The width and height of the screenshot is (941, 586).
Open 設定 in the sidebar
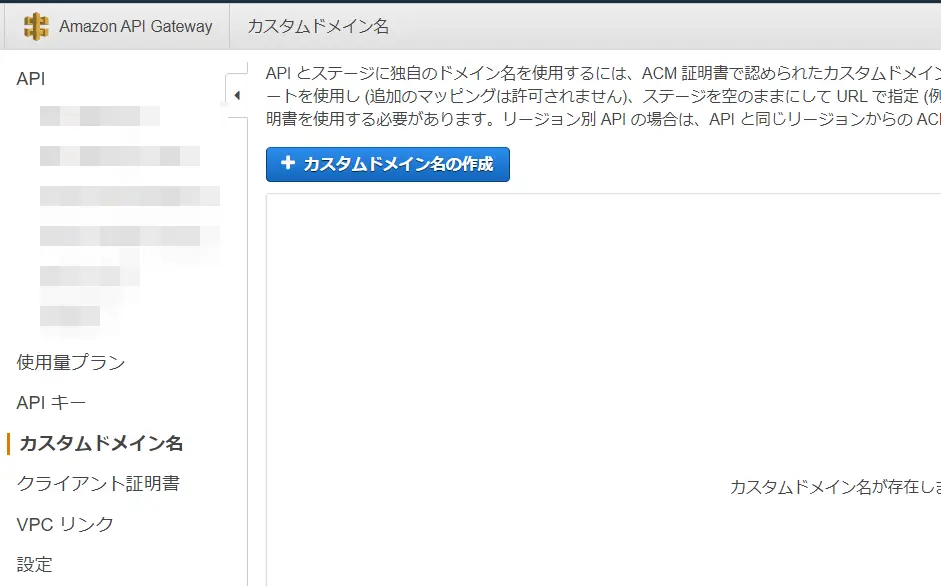pyautogui.click(x=34, y=564)
